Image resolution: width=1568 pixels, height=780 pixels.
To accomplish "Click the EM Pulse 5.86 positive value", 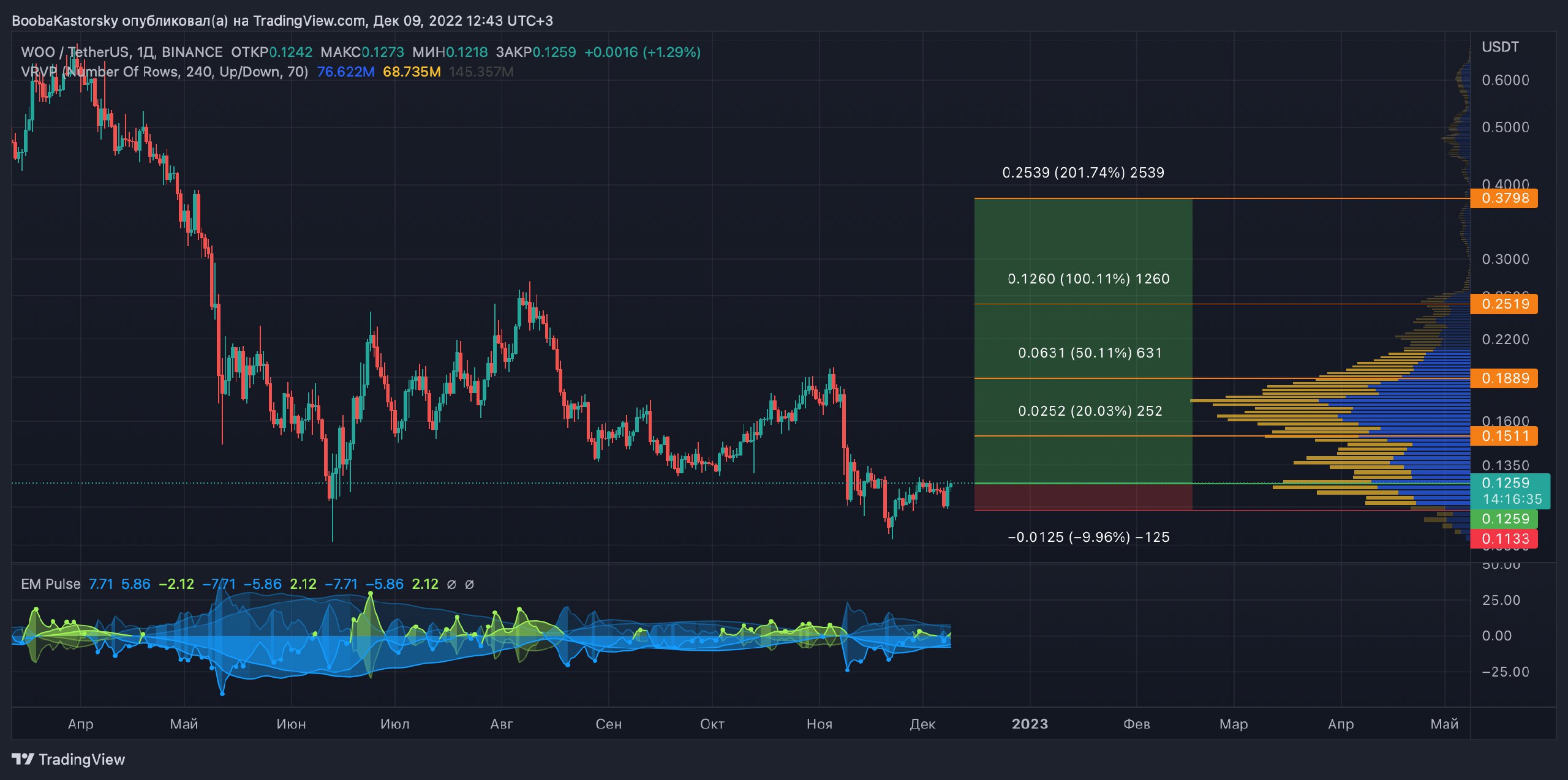I will pos(135,584).
